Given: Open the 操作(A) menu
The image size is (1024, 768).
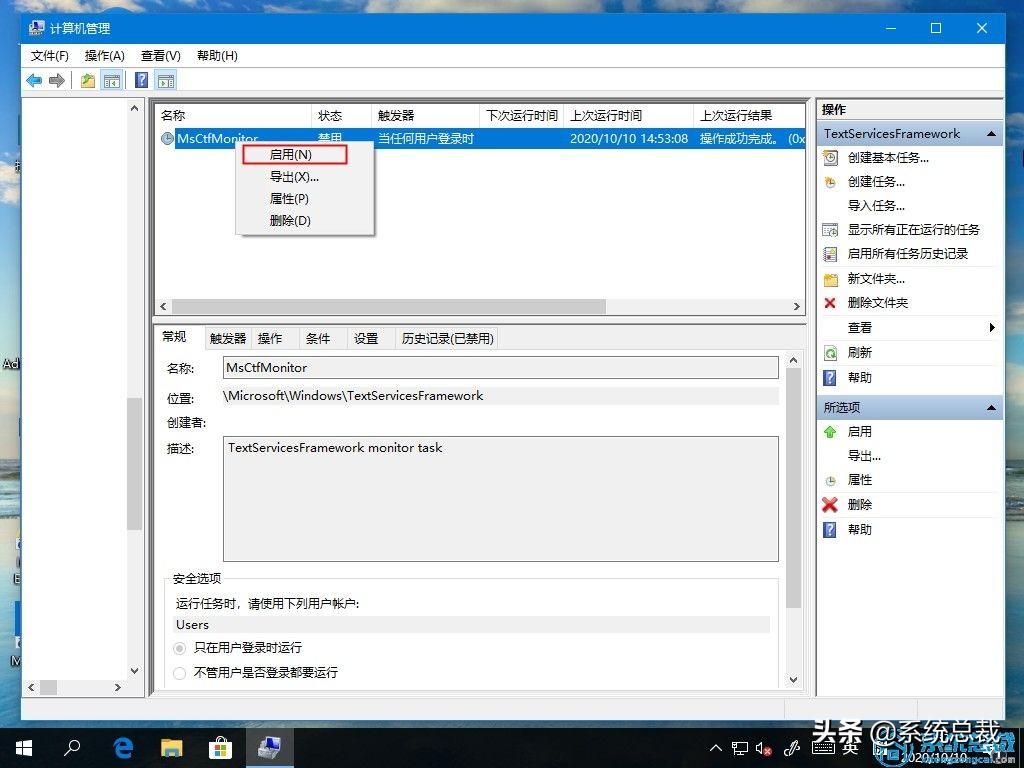Looking at the screenshot, I should (x=104, y=56).
